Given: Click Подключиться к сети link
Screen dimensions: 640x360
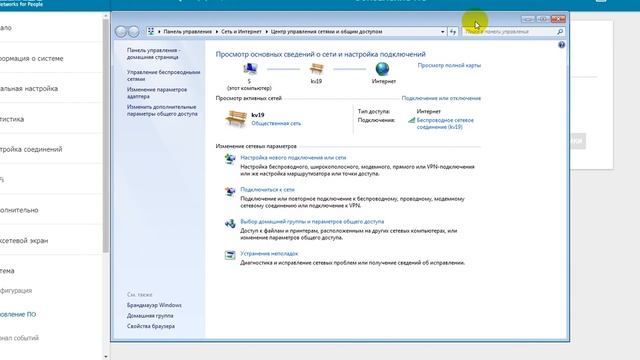Looking at the screenshot, I should [267, 190].
